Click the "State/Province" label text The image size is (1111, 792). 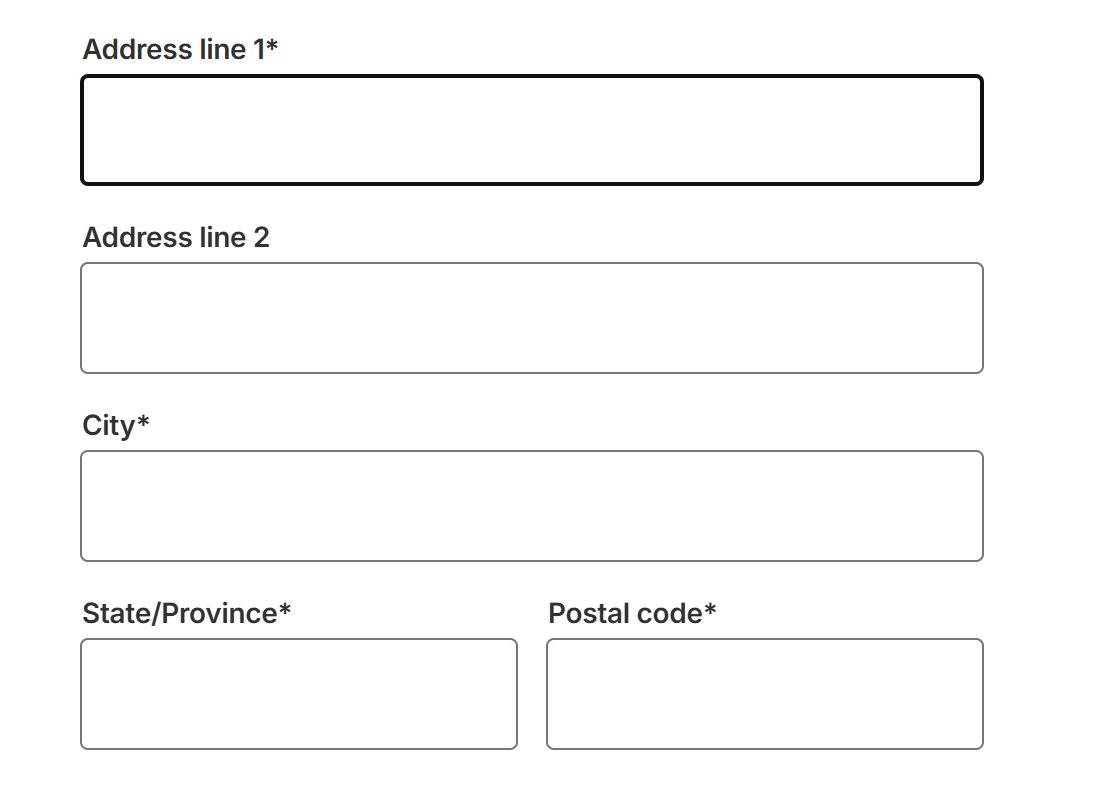coord(180,613)
